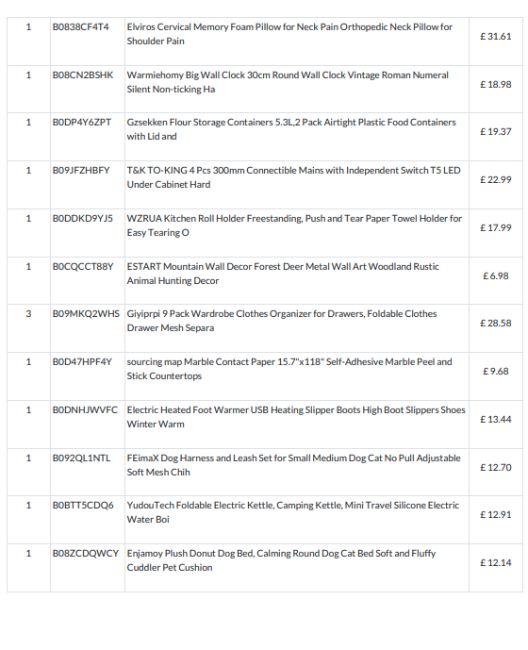Screen dimensions: 528x650
Task: Select ASIN B09JFZHBFY
Action: pyautogui.click(x=81, y=170)
